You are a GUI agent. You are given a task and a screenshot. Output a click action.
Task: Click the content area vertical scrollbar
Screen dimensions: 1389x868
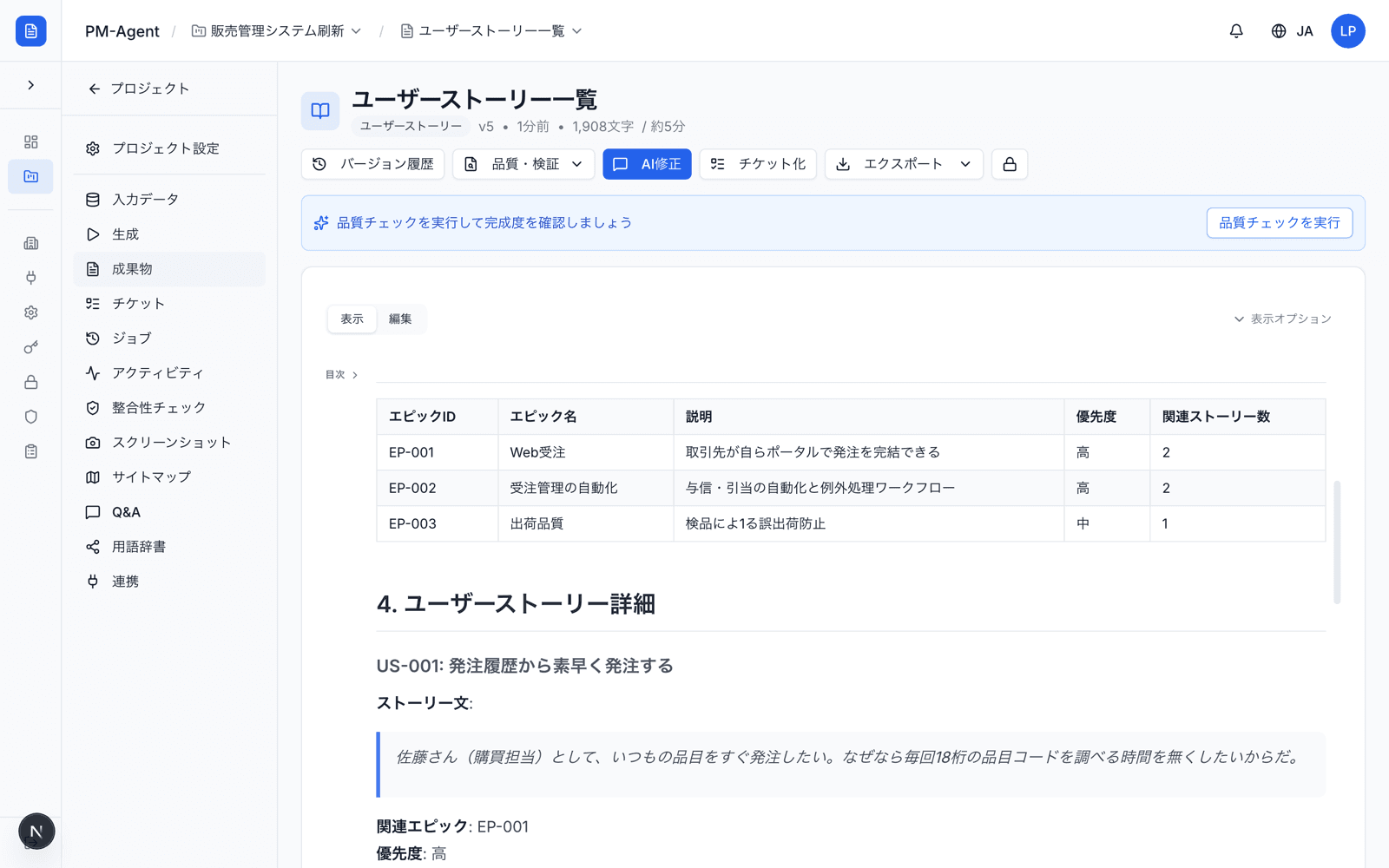1337,542
